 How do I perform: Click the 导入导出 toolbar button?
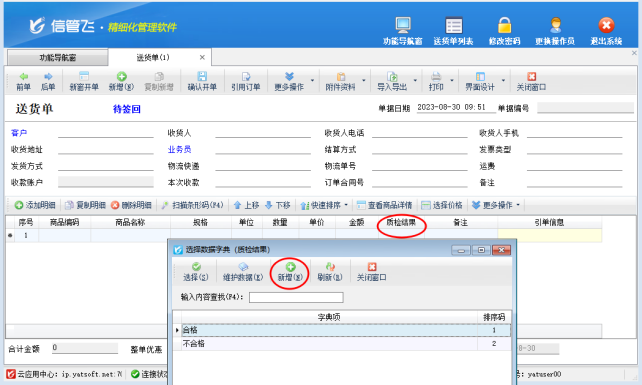coord(392,81)
